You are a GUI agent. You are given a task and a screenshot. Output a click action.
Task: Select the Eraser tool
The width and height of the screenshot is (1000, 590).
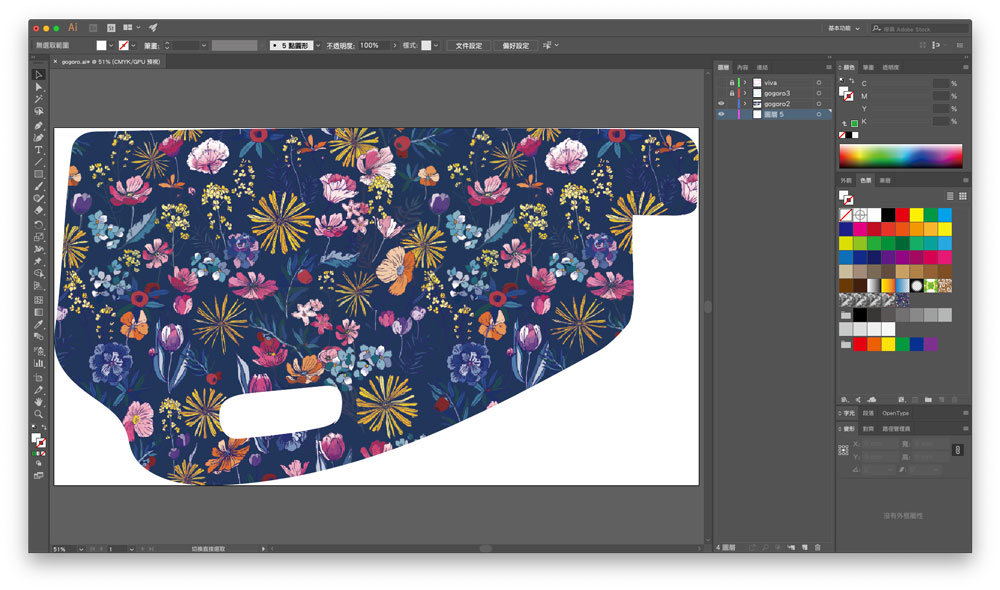[39, 211]
